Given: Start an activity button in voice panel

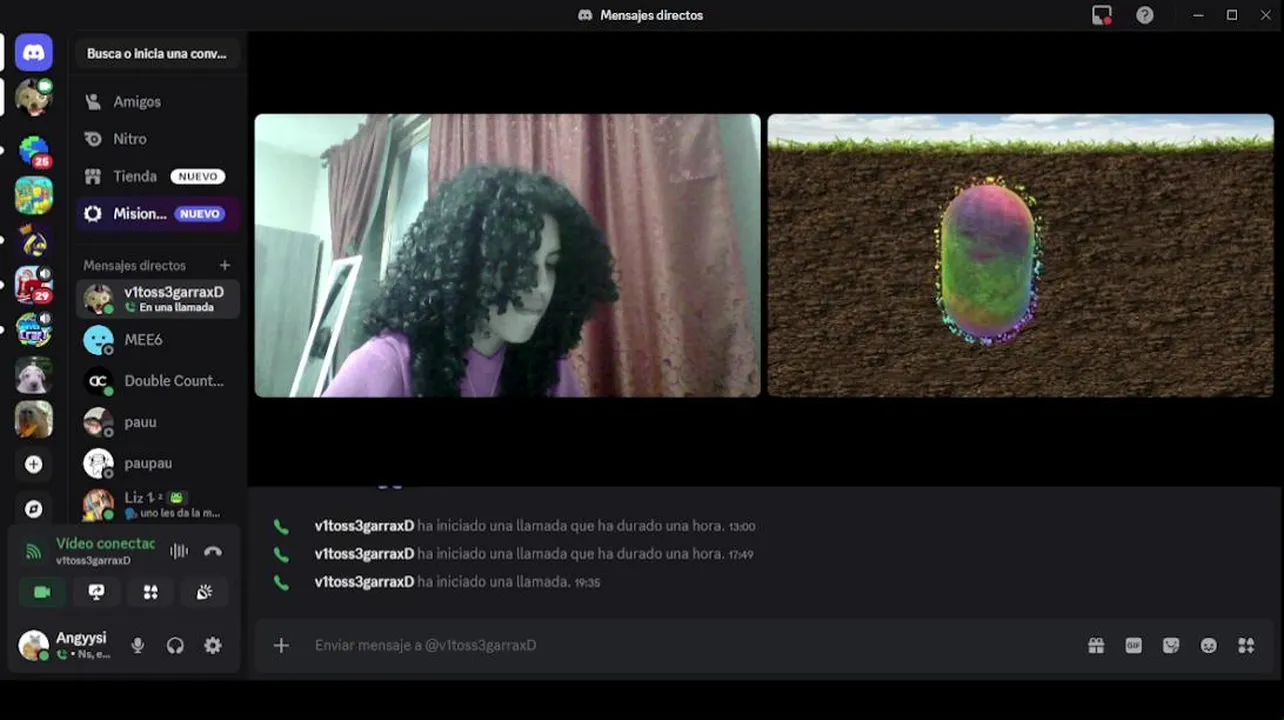Looking at the screenshot, I should 150,592.
